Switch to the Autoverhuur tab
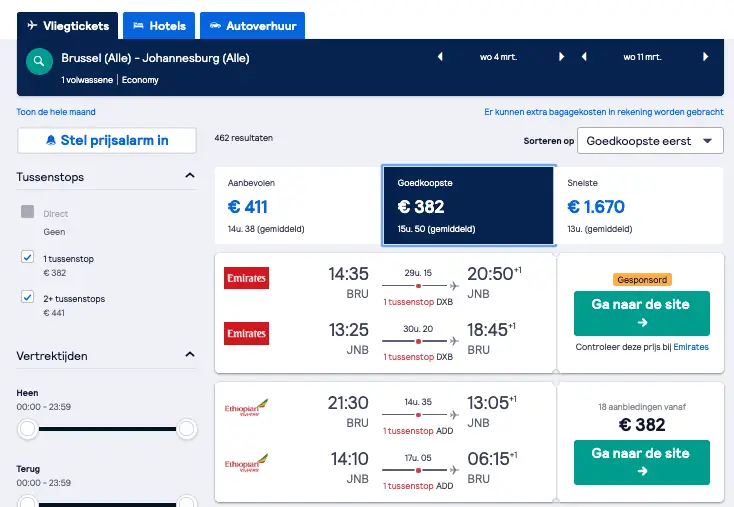The height and width of the screenshot is (507, 734). click(x=252, y=26)
